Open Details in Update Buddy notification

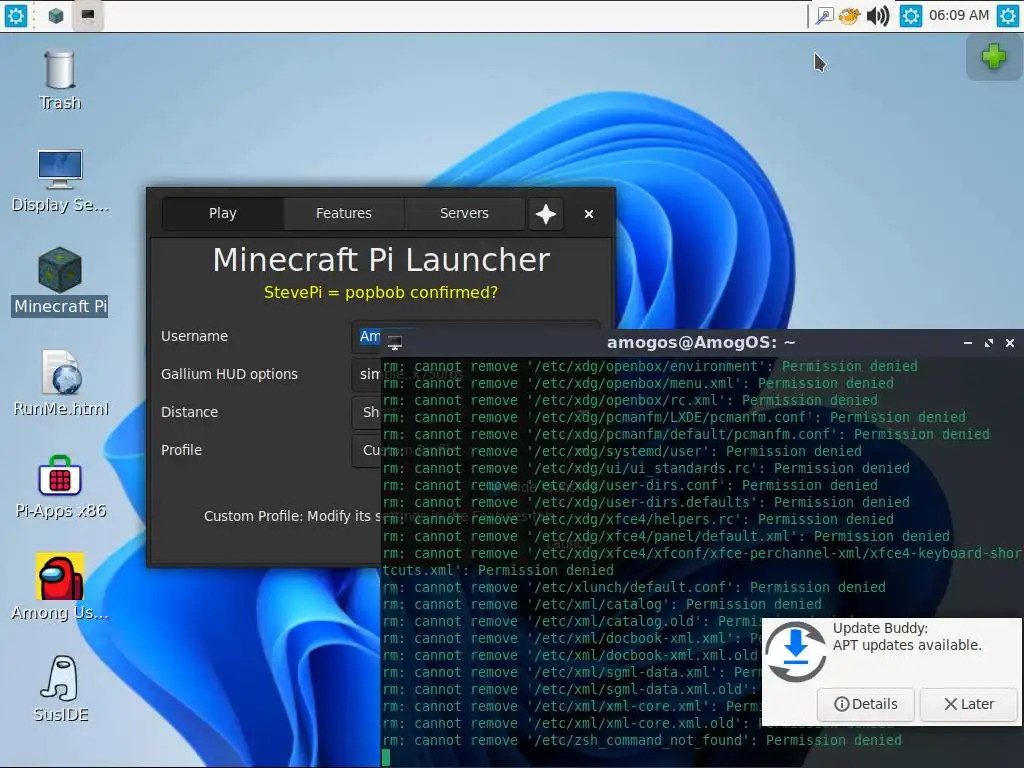[865, 704]
